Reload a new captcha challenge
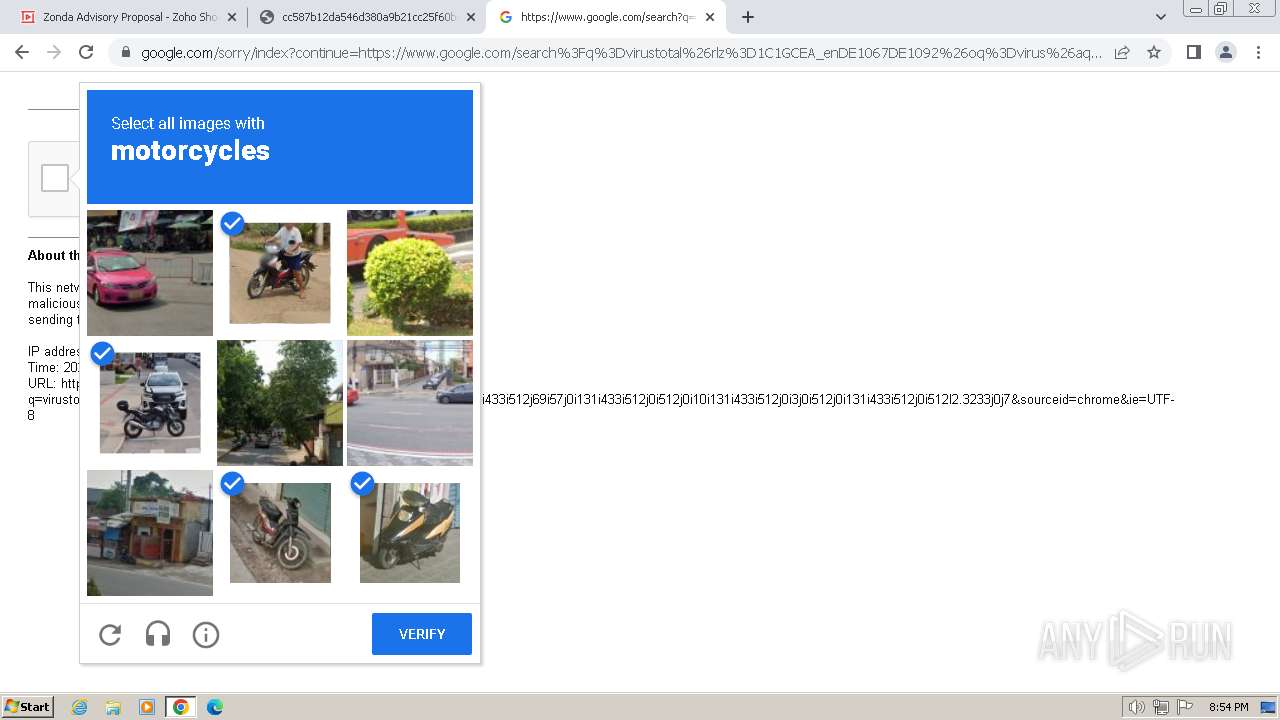Screen dimensions: 1280x720 click(x=110, y=635)
